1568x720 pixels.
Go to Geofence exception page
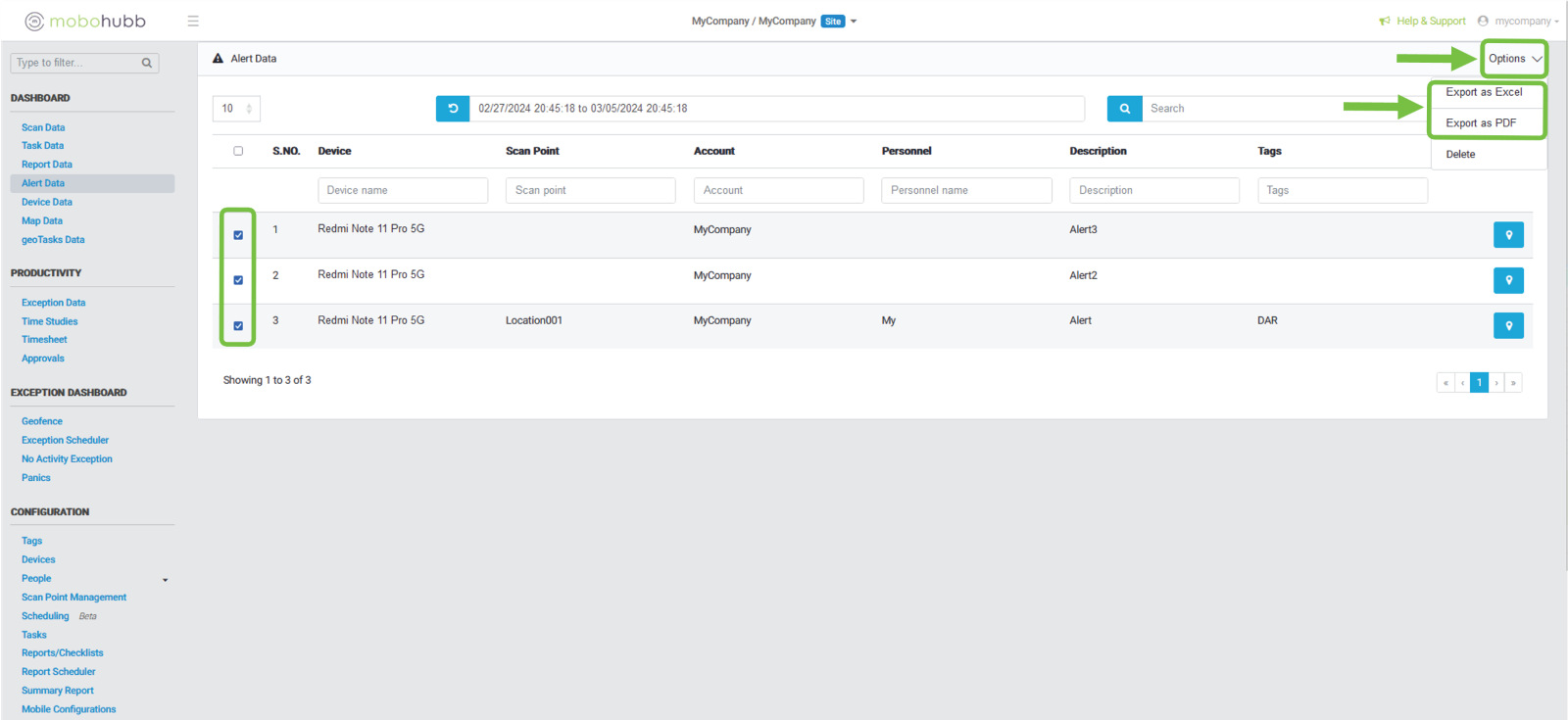42,421
